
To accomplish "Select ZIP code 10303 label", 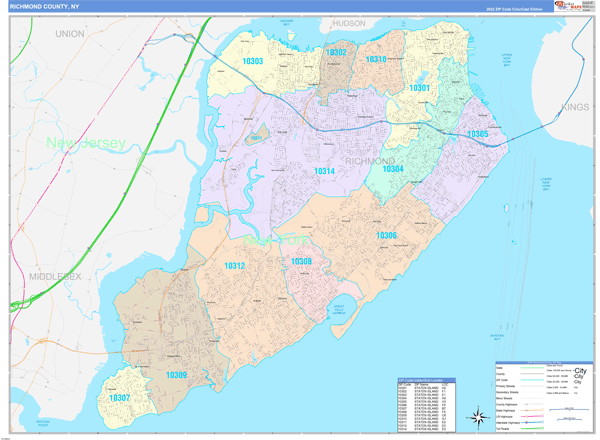I will (253, 62).
